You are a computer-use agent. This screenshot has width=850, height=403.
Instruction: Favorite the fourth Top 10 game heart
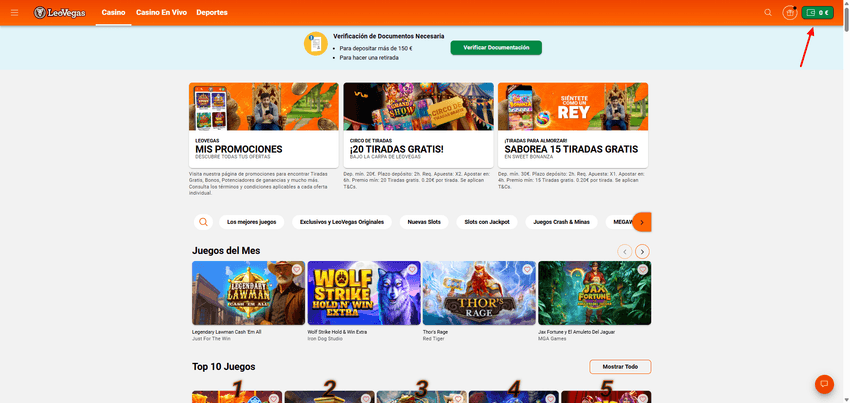pyautogui.click(x=550, y=399)
